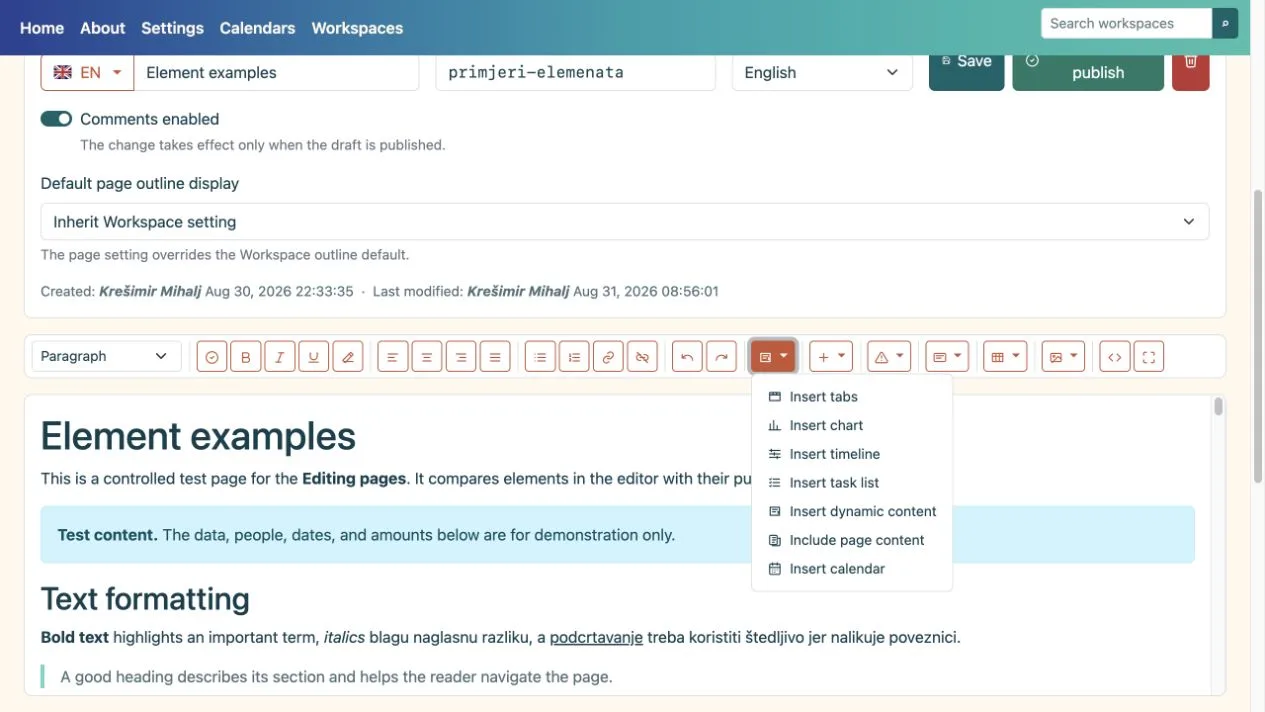Open the warning triangle alert dropdown
The image size is (1265, 712).
889,357
